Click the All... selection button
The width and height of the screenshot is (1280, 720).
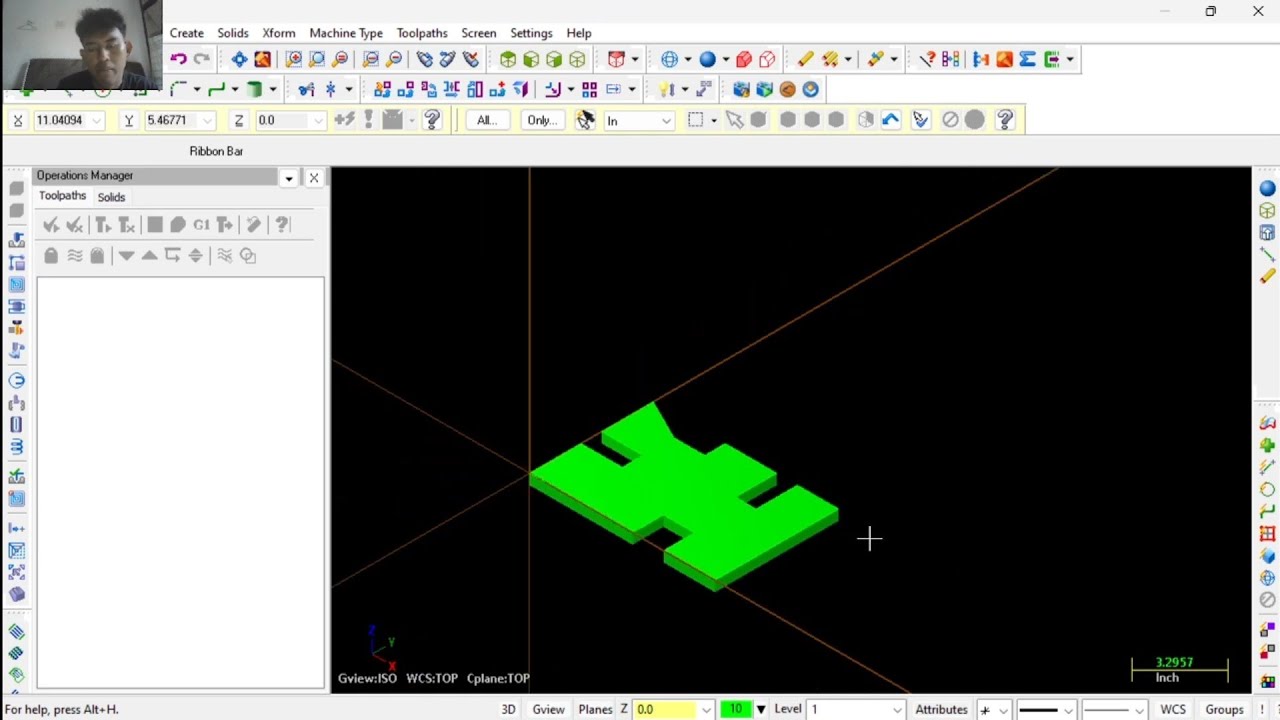tap(487, 120)
